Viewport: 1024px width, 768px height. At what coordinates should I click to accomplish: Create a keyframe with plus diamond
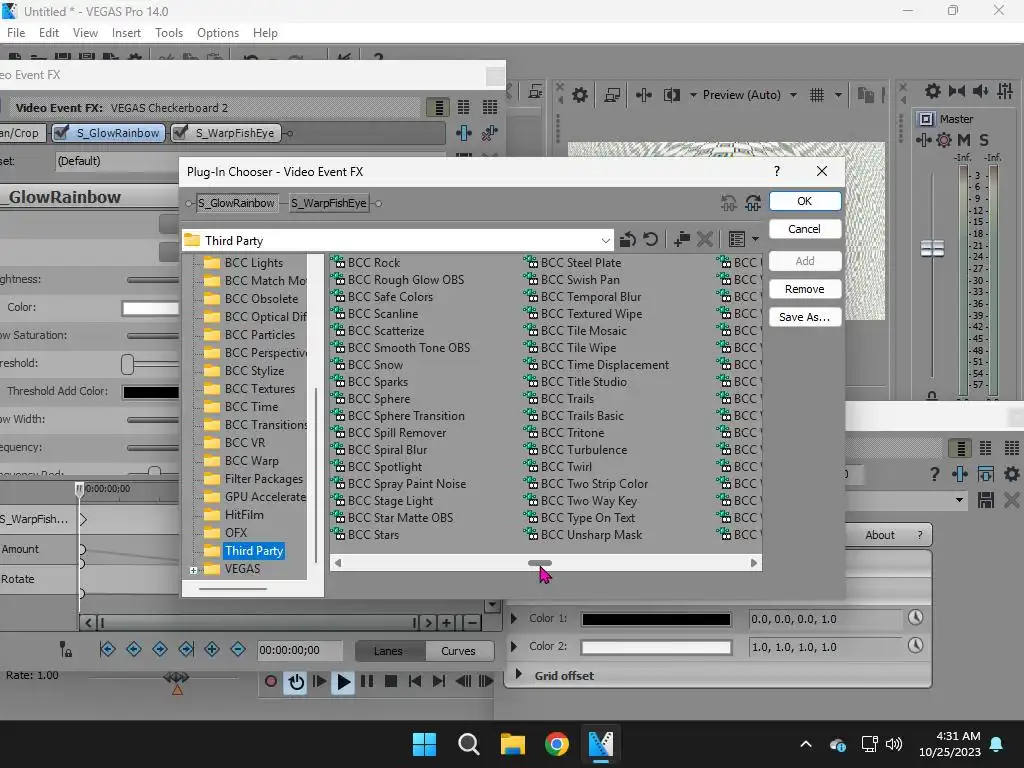tap(212, 649)
